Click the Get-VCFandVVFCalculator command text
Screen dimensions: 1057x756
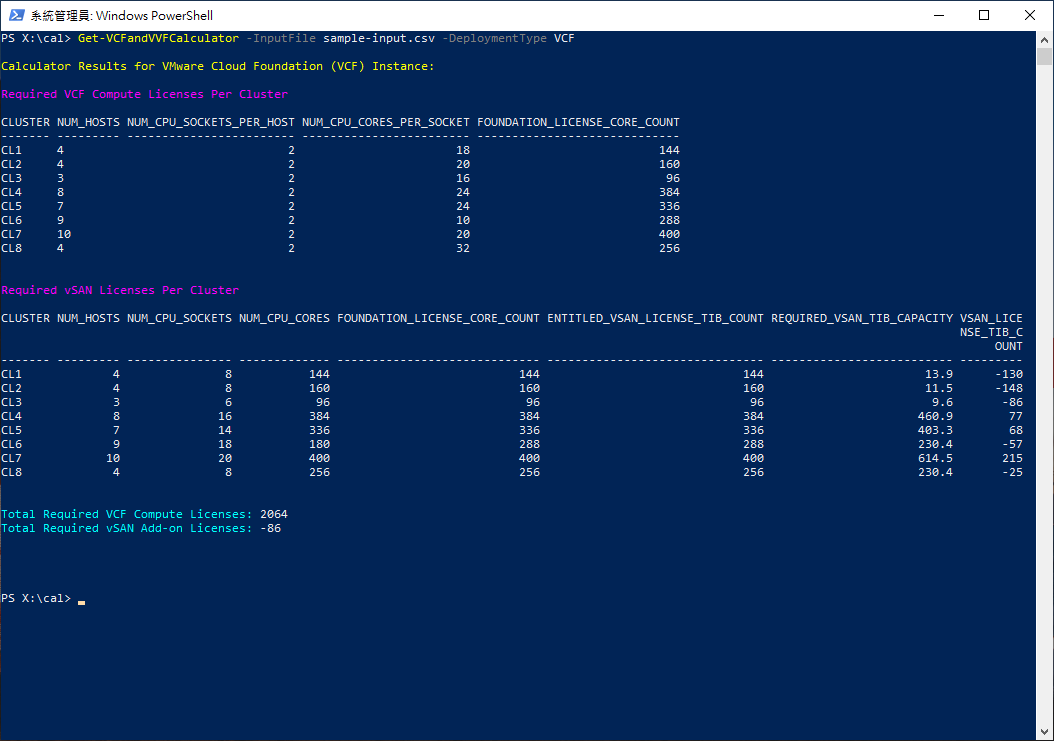pyautogui.click(x=158, y=38)
